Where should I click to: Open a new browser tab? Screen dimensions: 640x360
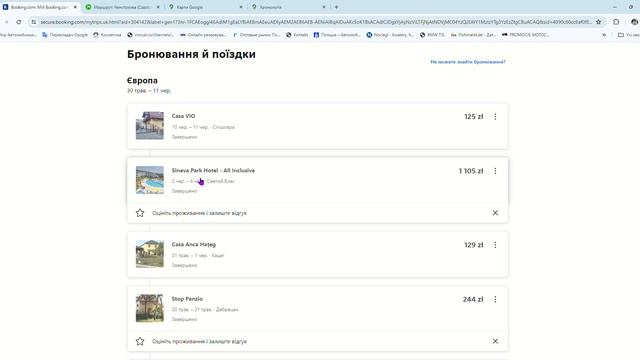pos(336,7)
